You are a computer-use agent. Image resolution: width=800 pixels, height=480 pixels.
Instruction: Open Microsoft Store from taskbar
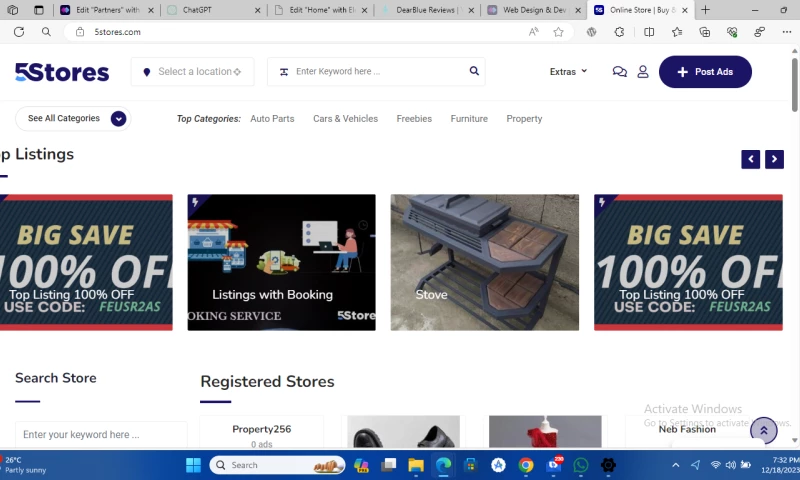(470, 465)
